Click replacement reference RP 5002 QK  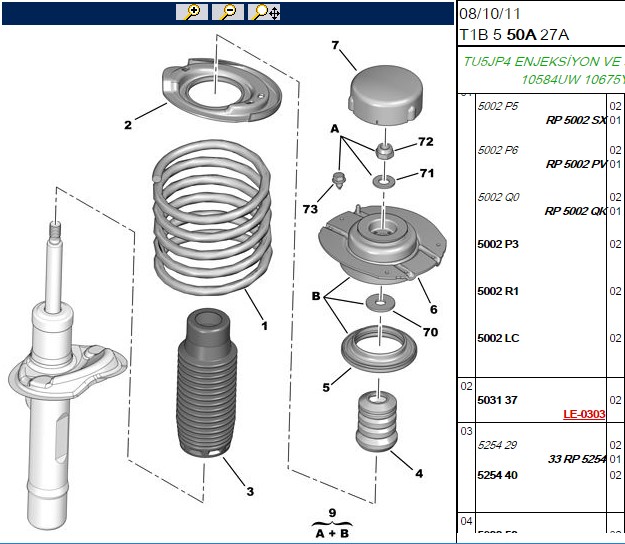[x=576, y=211]
